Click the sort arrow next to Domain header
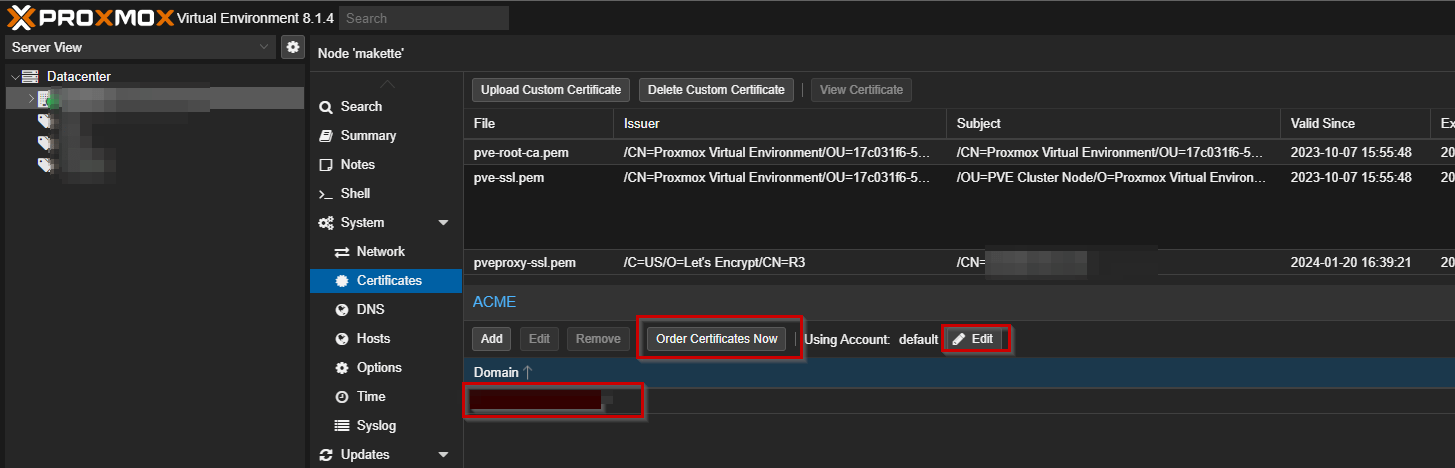This screenshot has height=468, width=1455. click(528, 372)
